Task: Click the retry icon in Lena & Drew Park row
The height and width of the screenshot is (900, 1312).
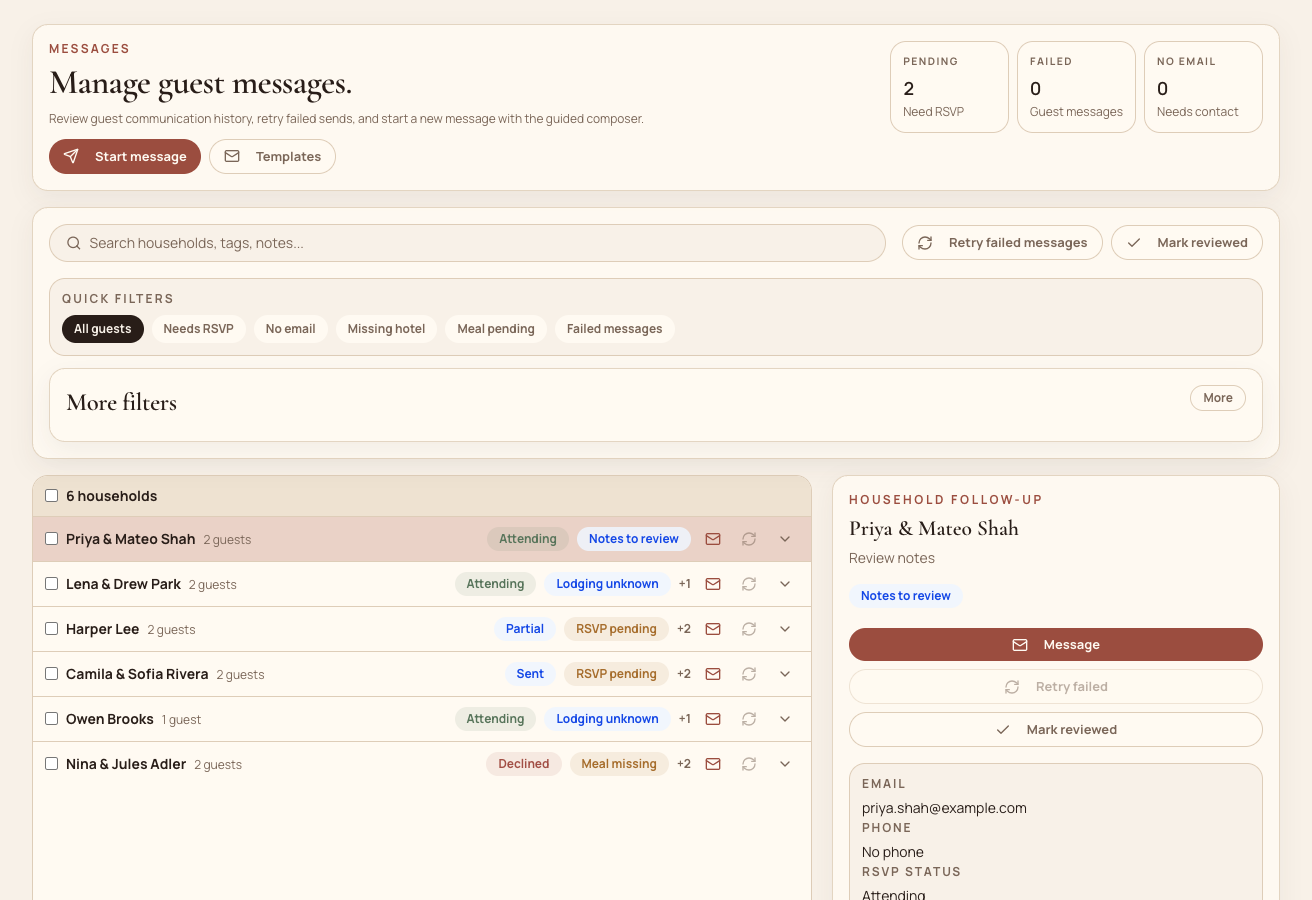Action: pyautogui.click(x=749, y=584)
